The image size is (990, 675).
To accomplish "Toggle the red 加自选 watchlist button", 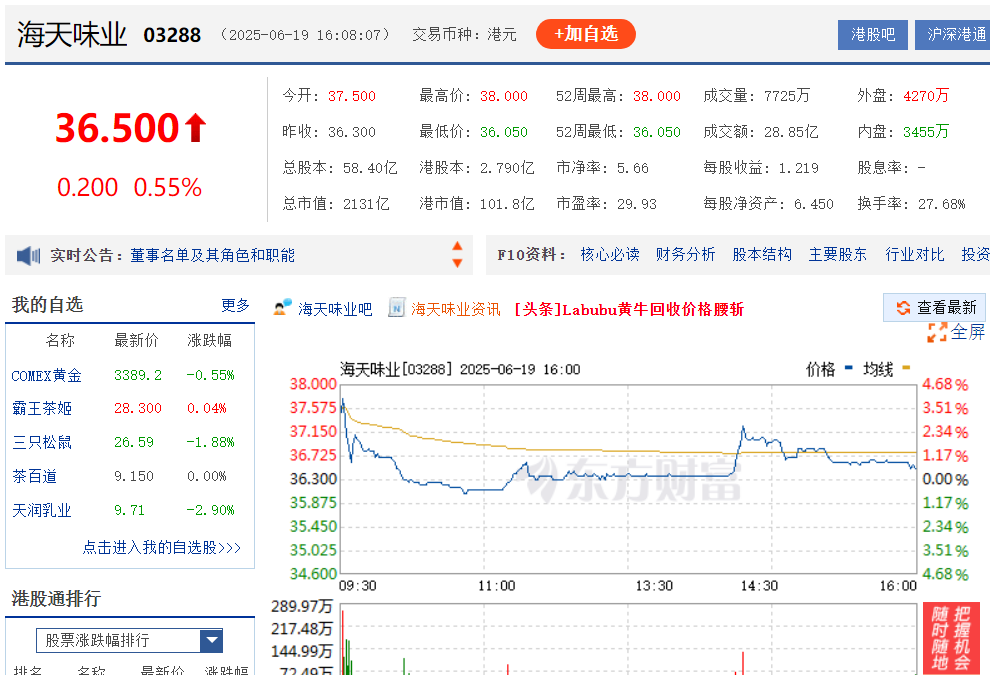I will point(585,33).
